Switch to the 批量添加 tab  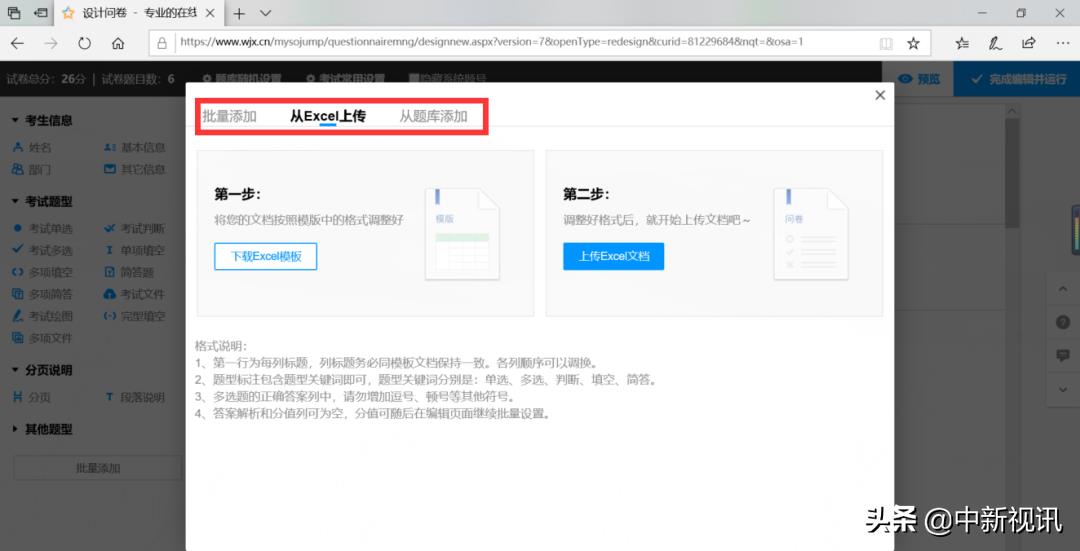click(x=230, y=116)
